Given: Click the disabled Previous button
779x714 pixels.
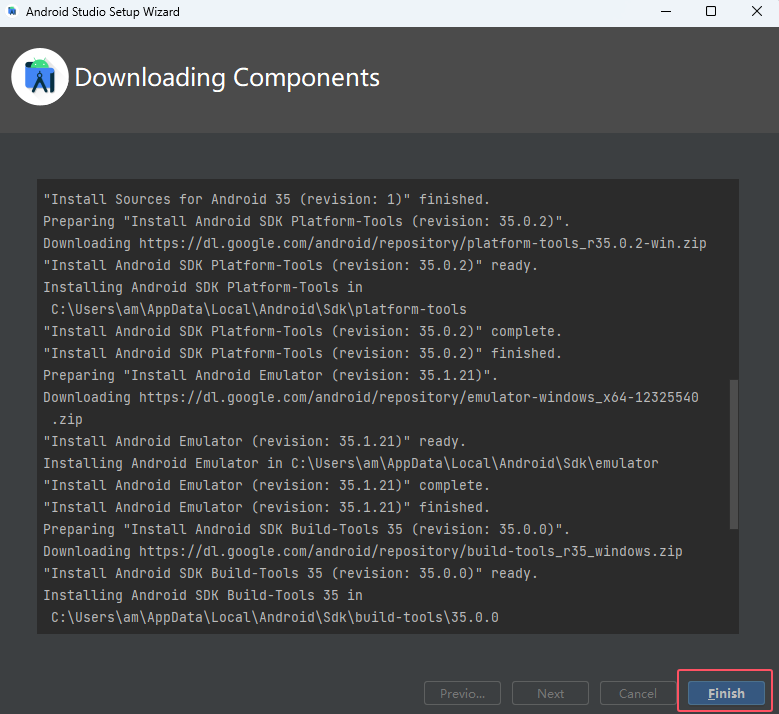Looking at the screenshot, I should [x=462, y=693].
